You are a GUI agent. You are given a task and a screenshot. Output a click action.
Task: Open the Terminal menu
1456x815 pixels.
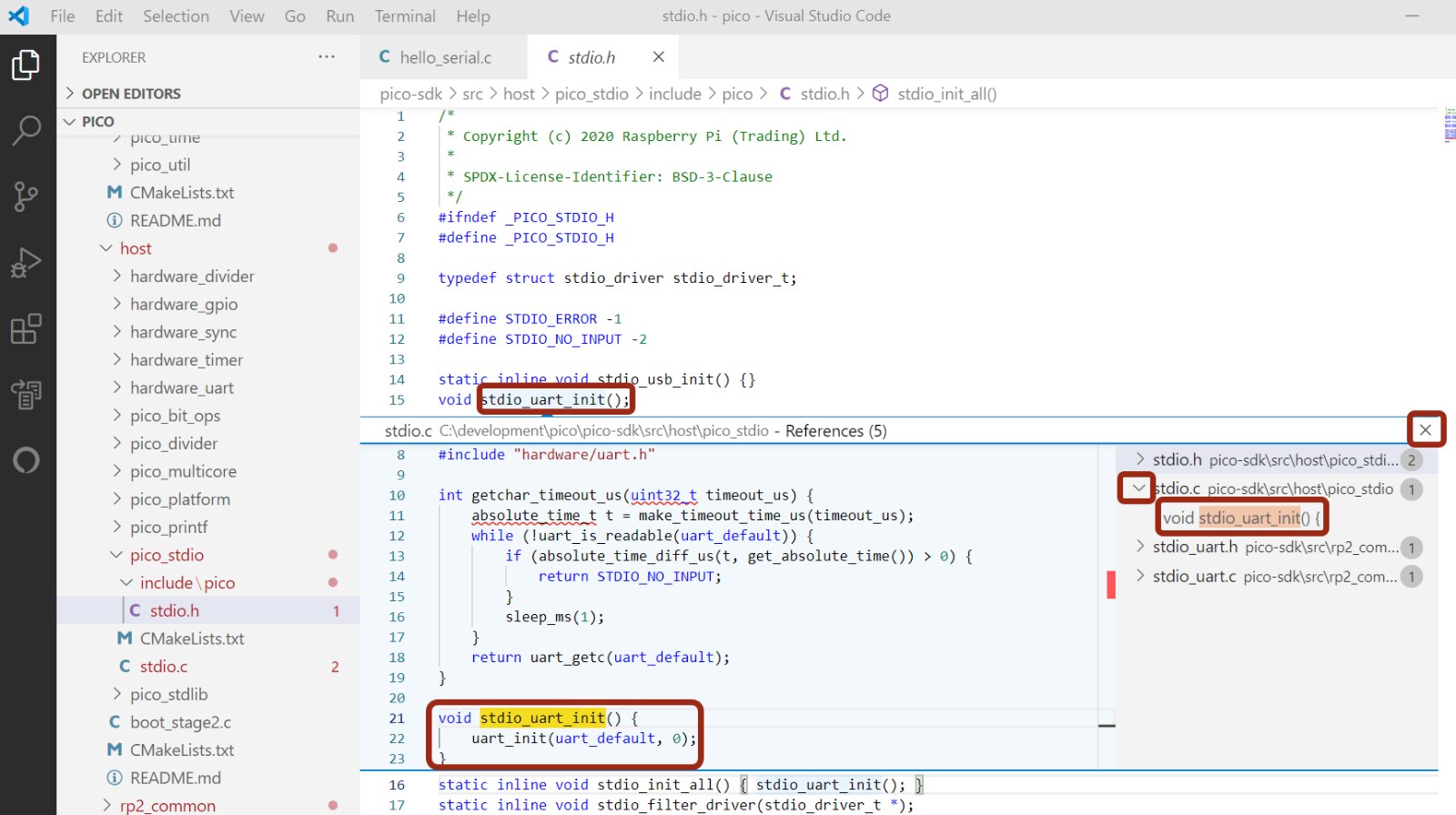pyautogui.click(x=404, y=16)
